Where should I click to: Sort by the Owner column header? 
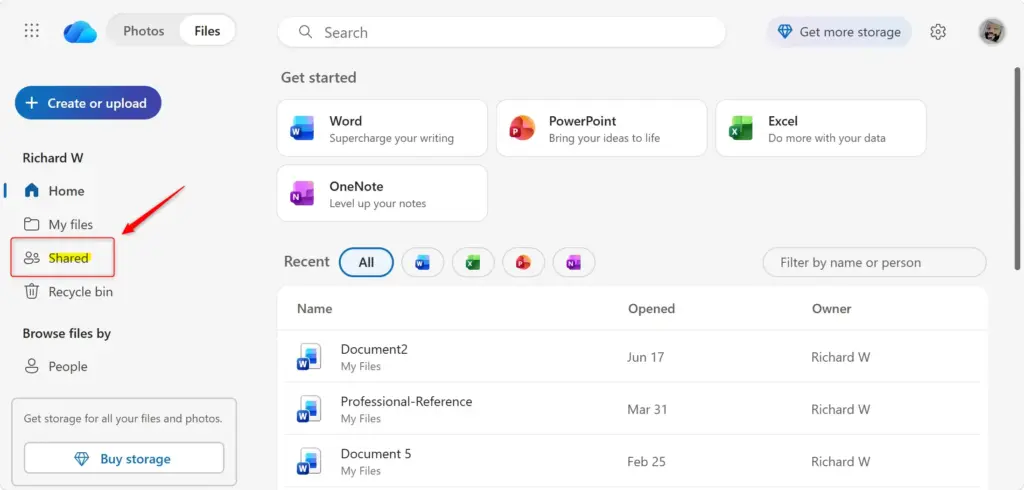point(831,308)
